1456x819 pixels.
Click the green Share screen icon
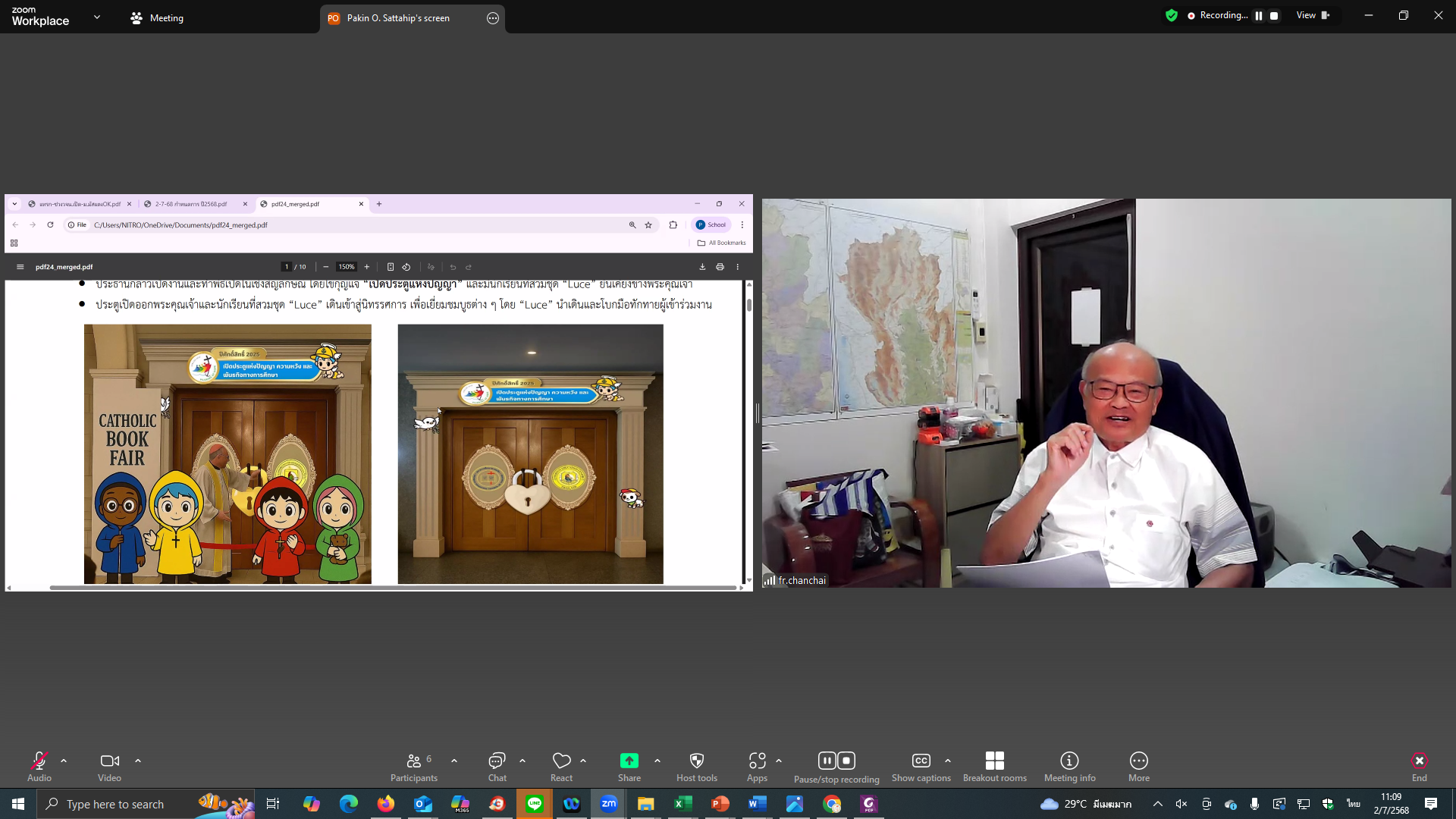629,761
